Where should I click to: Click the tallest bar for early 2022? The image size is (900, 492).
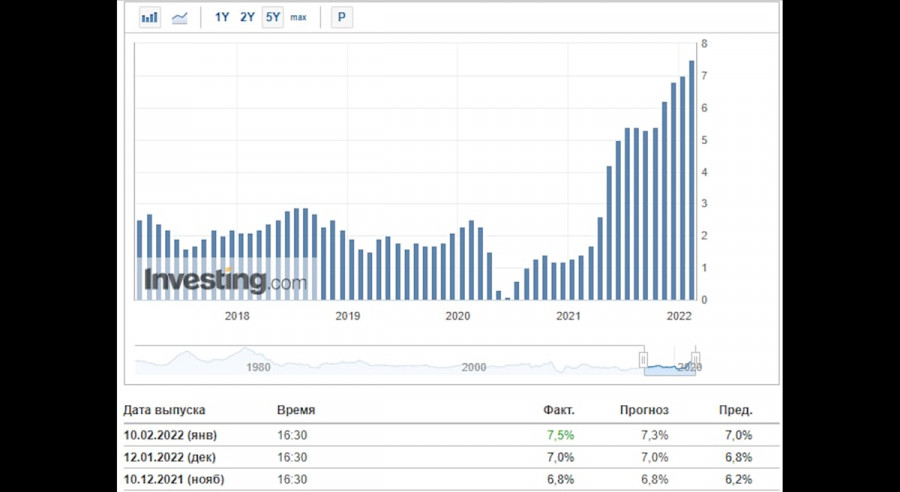pyautogui.click(x=692, y=180)
